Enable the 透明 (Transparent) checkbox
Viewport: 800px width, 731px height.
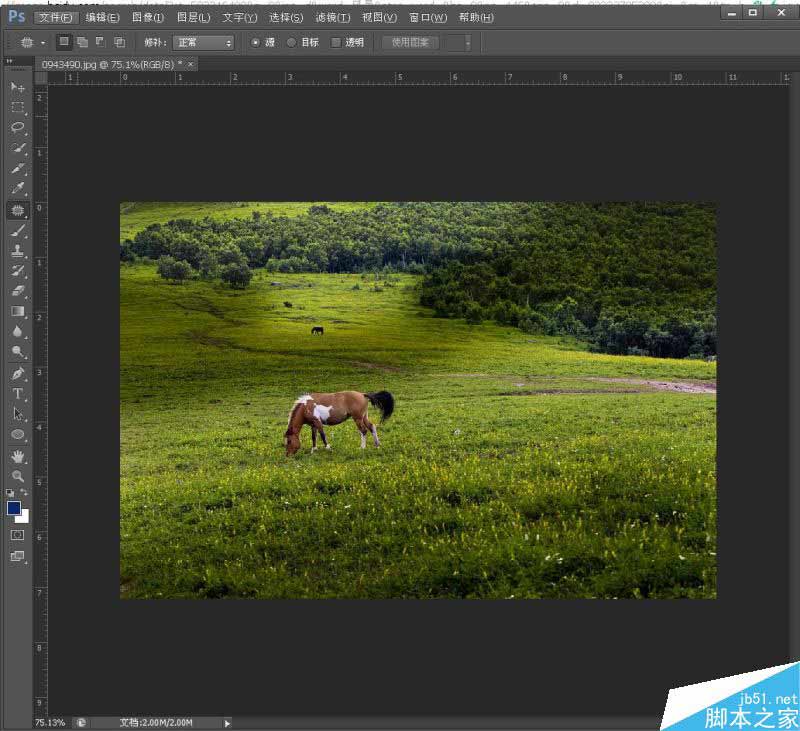pyautogui.click(x=336, y=42)
